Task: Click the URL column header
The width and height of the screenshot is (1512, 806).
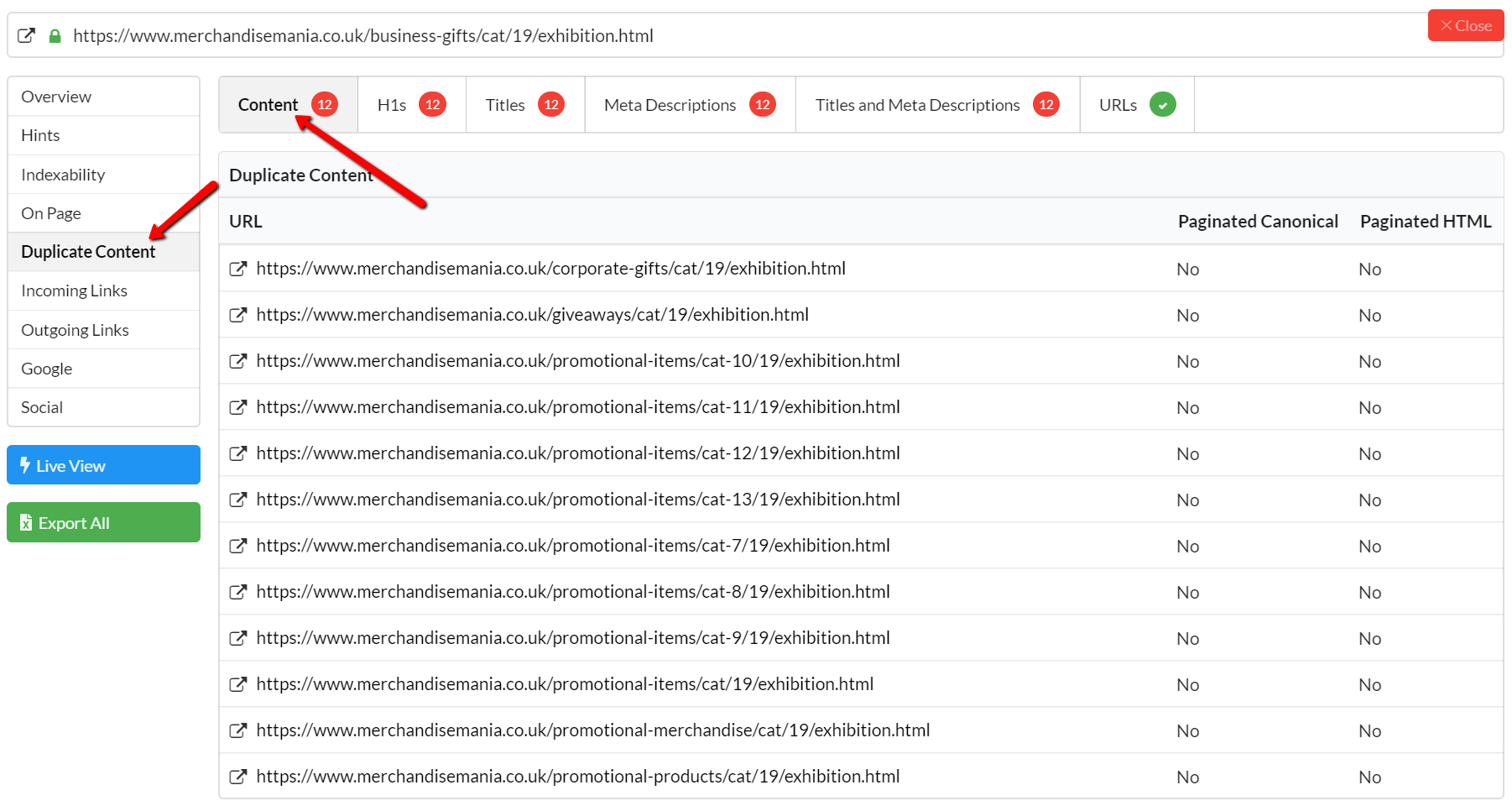Action: (x=246, y=222)
